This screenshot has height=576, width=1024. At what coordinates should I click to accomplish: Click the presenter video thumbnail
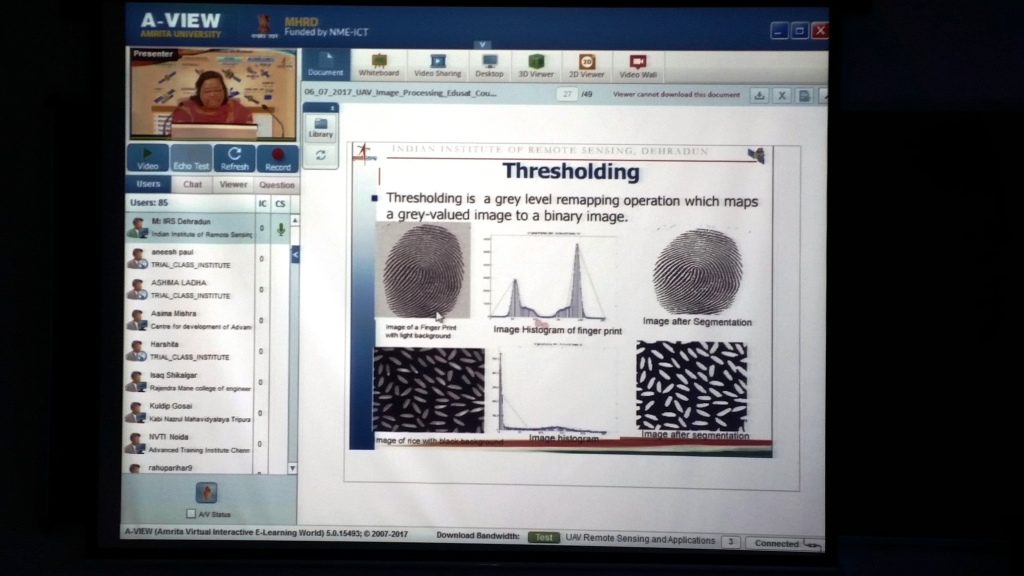pos(212,93)
